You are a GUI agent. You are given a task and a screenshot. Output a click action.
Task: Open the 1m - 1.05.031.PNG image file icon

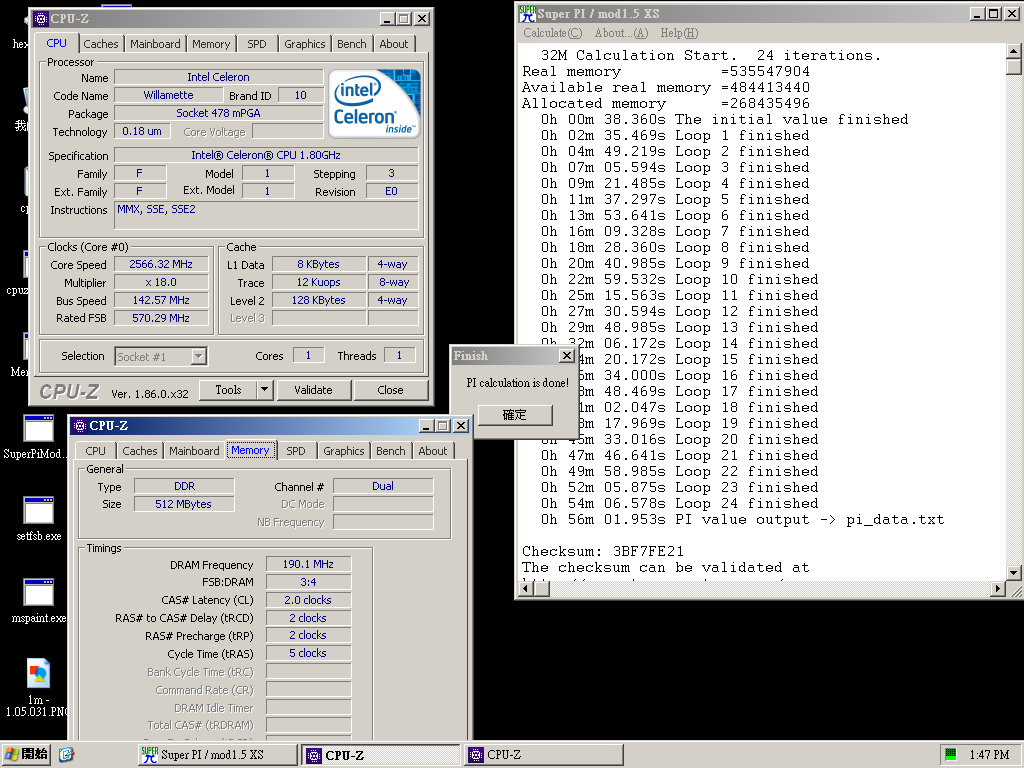[39, 673]
